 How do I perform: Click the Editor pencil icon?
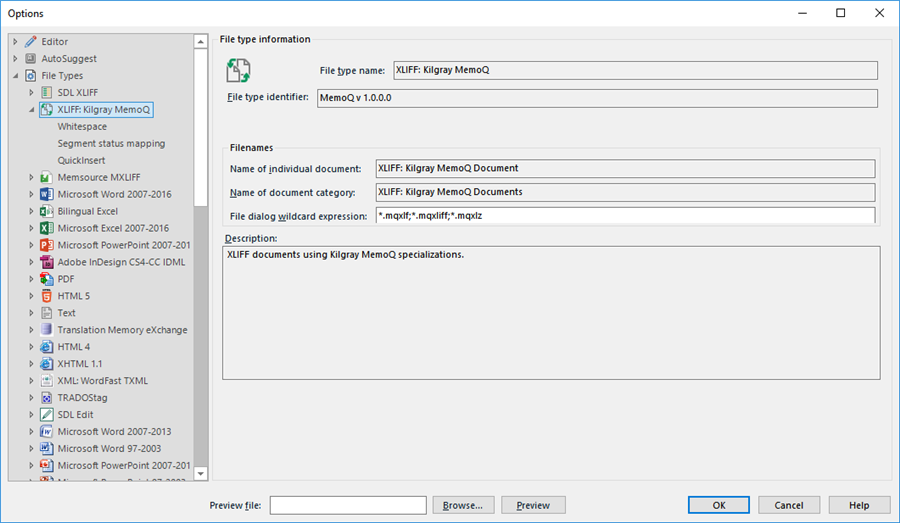point(30,41)
